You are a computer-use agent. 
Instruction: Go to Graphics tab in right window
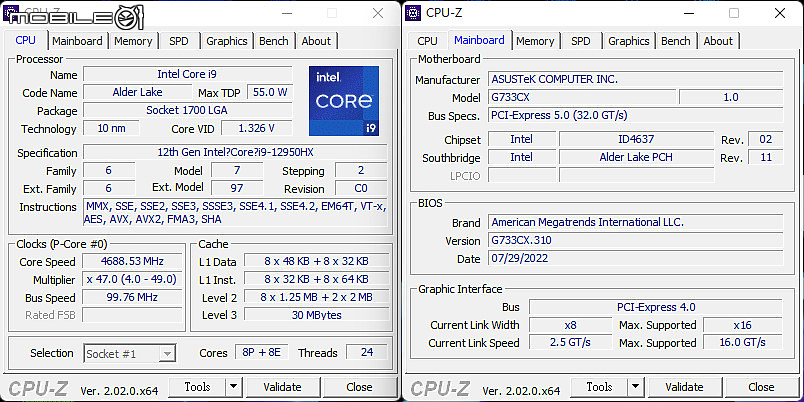point(629,41)
